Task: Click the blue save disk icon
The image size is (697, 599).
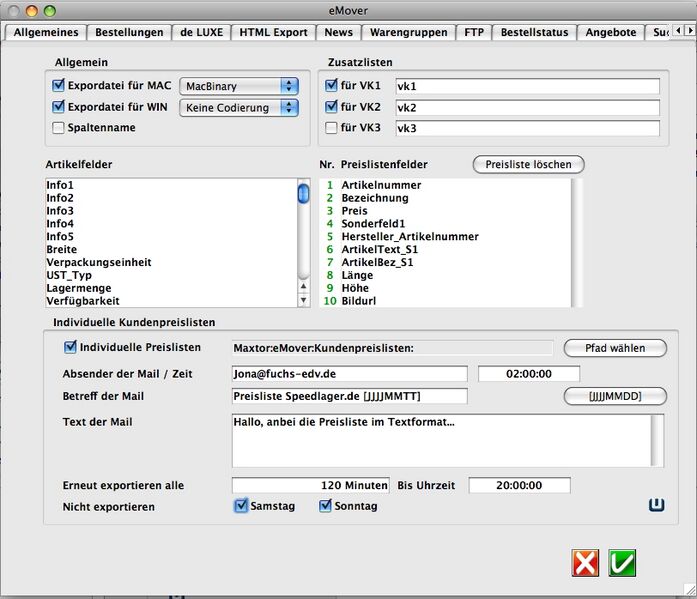Action: click(x=657, y=505)
